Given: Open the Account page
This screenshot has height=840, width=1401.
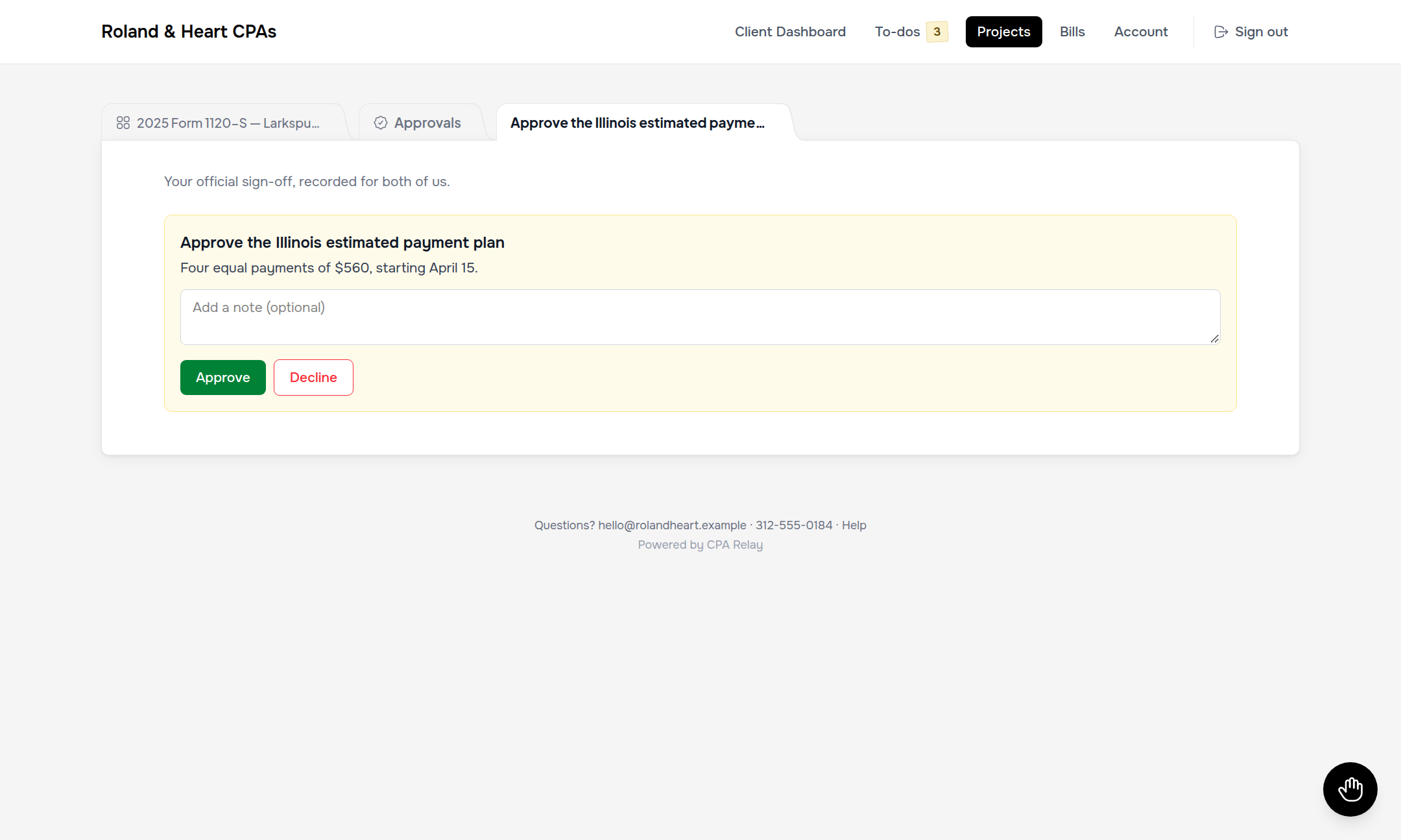Looking at the screenshot, I should tap(1140, 32).
